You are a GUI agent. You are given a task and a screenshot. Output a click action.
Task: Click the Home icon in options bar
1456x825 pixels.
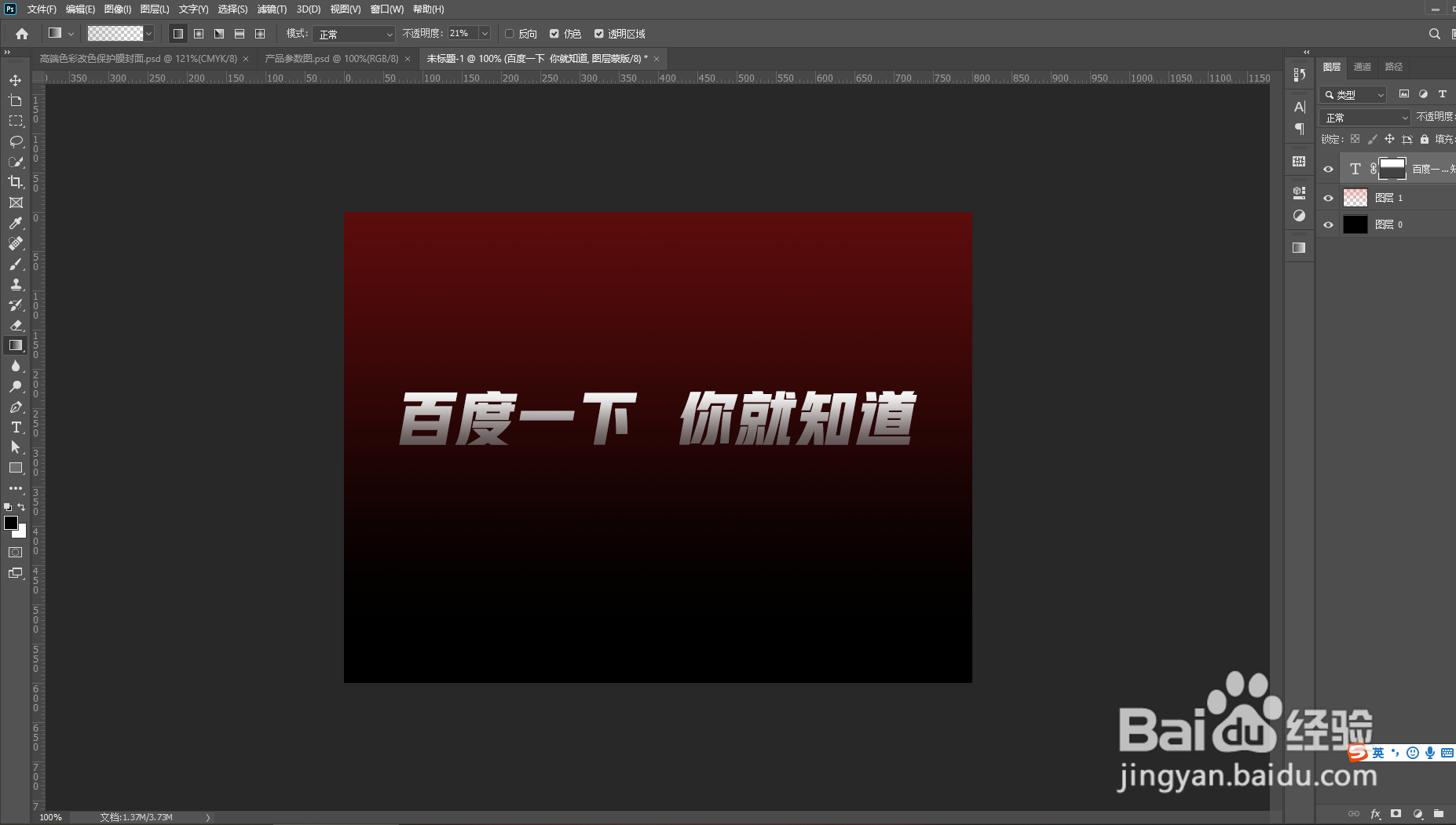coord(22,34)
